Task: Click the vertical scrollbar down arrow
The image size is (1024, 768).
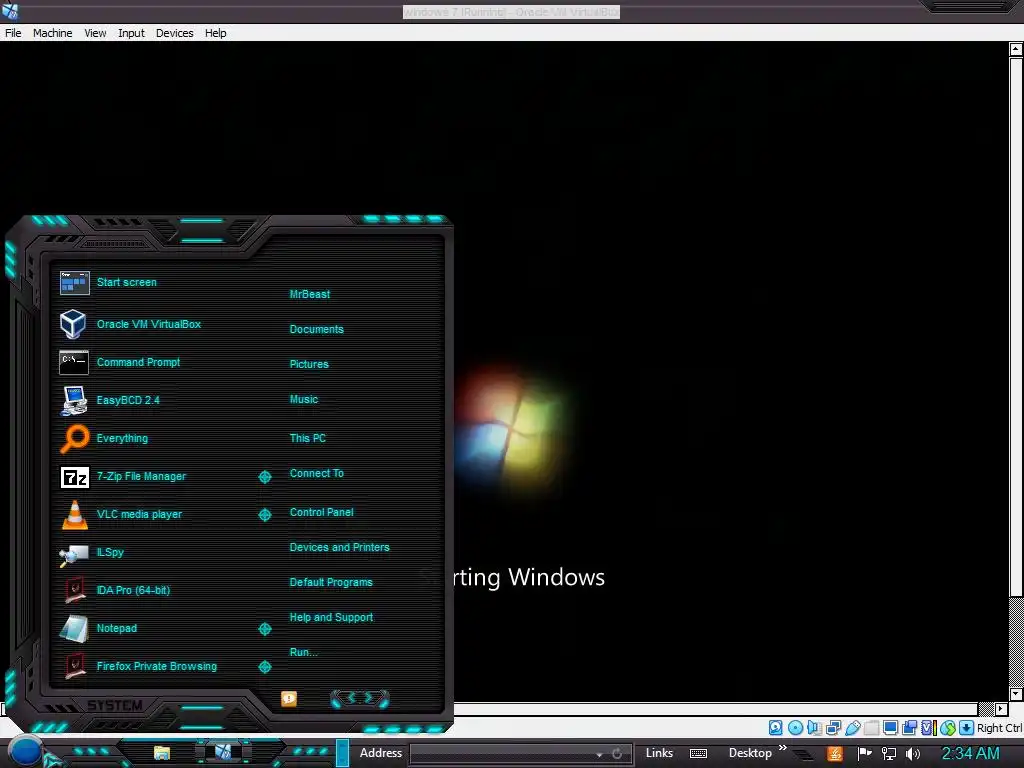Action: 1016,694
